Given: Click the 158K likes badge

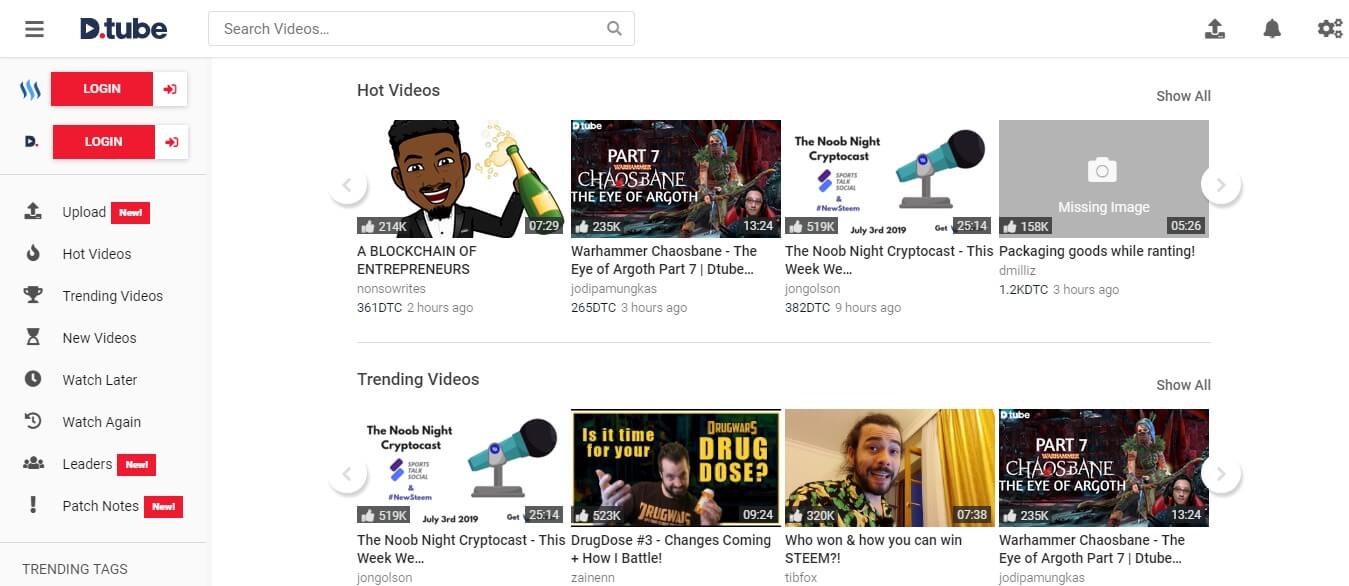Looking at the screenshot, I should [x=1026, y=226].
